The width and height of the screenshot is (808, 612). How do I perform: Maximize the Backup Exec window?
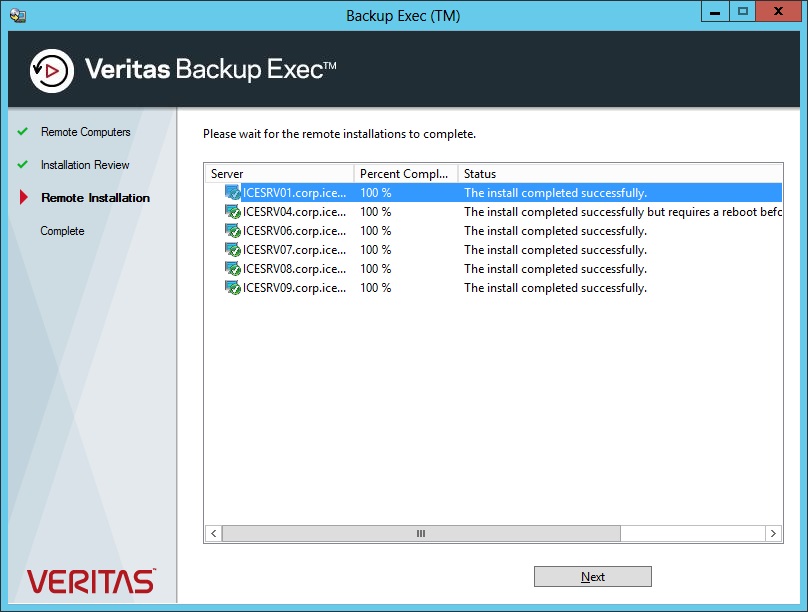[x=743, y=11]
